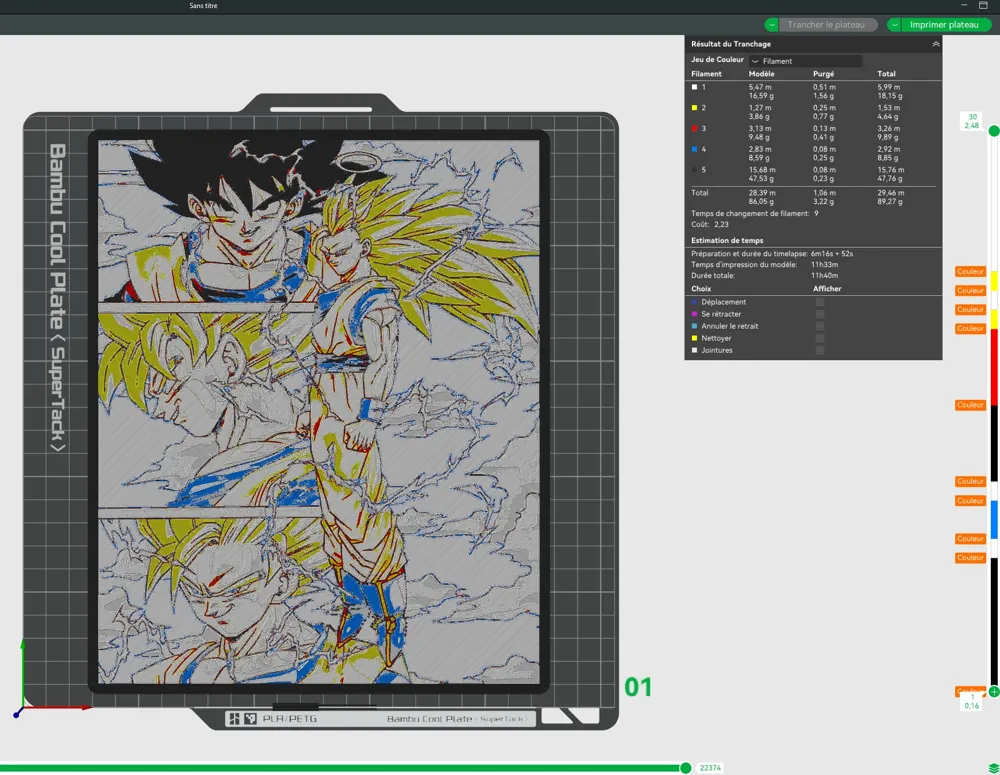Image resolution: width=1000 pixels, height=775 pixels.
Task: Minimize the Bambu Studio window
Action: (964, 5)
